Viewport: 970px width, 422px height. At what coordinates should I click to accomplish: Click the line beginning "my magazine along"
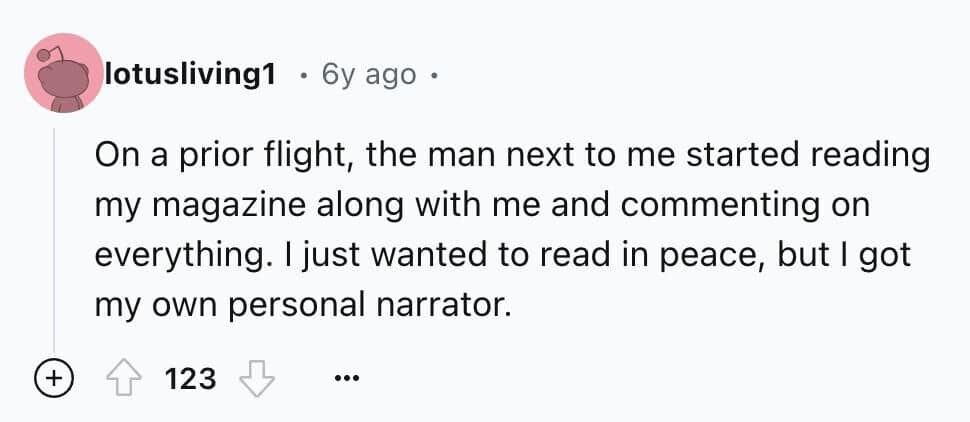tap(482, 205)
